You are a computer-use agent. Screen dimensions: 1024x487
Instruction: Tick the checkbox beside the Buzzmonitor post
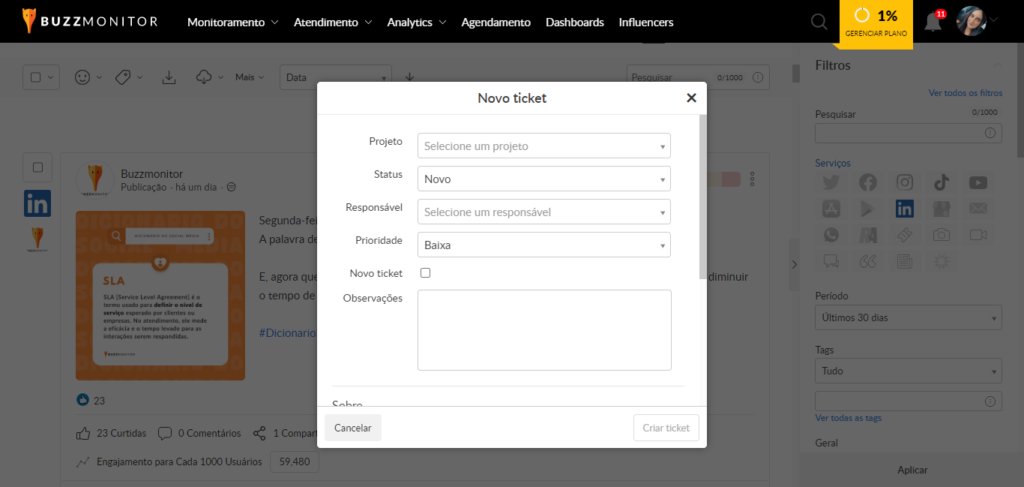click(x=38, y=168)
